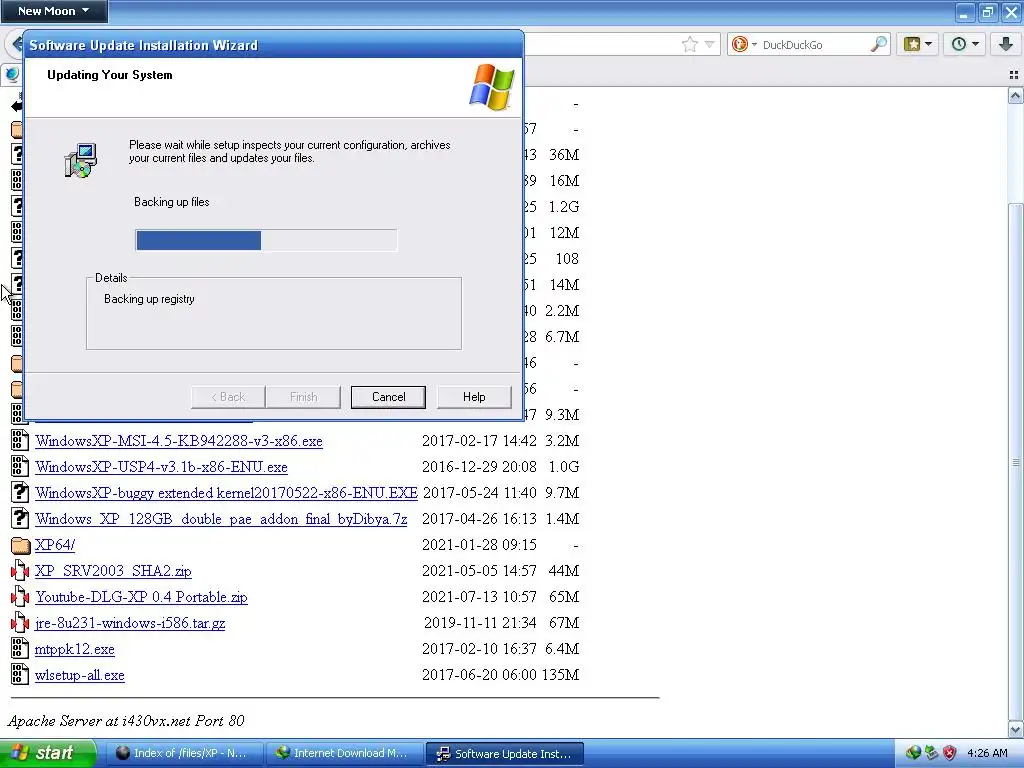Open WindowsXP-USP4-v3.1b-x86-ENU.exe link

[x=161, y=467]
